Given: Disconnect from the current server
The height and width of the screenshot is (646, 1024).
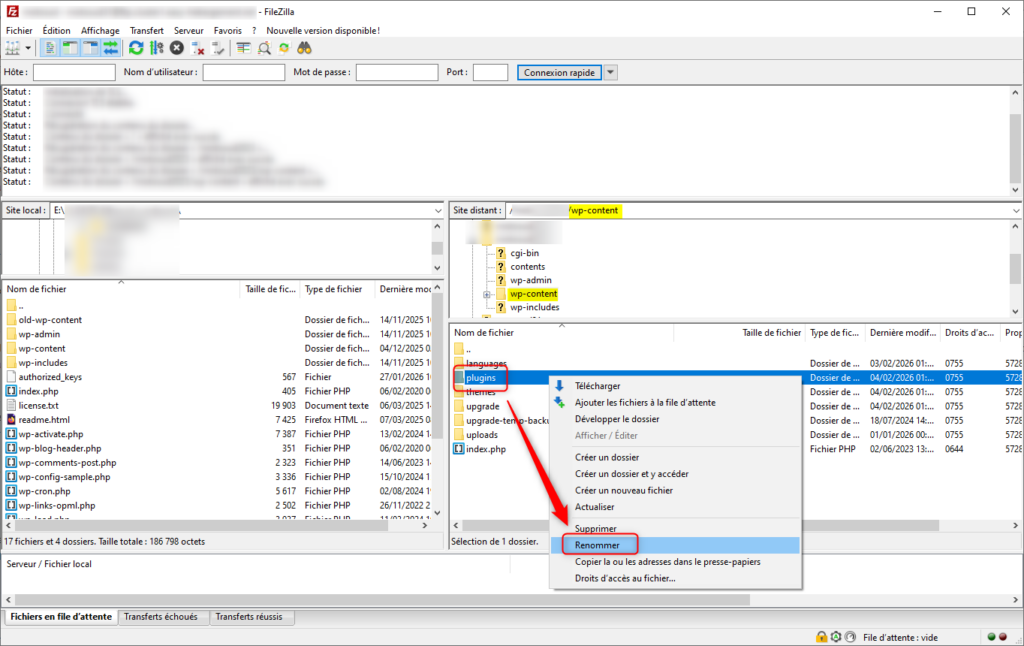Looking at the screenshot, I should pyautogui.click(x=197, y=48).
